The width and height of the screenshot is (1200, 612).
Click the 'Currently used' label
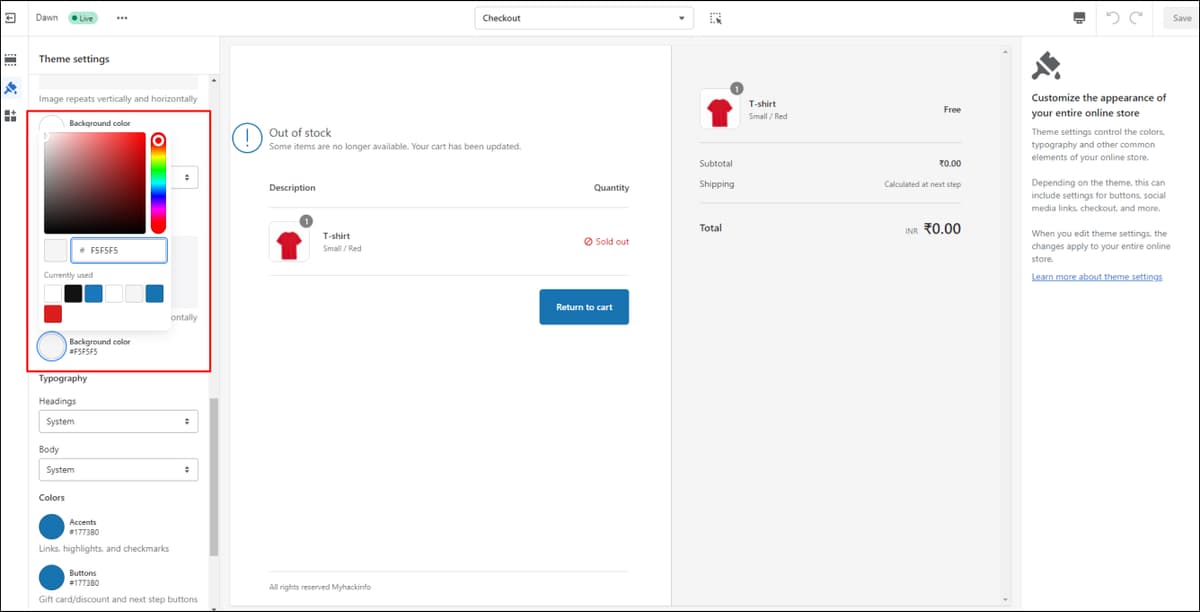tap(68, 274)
